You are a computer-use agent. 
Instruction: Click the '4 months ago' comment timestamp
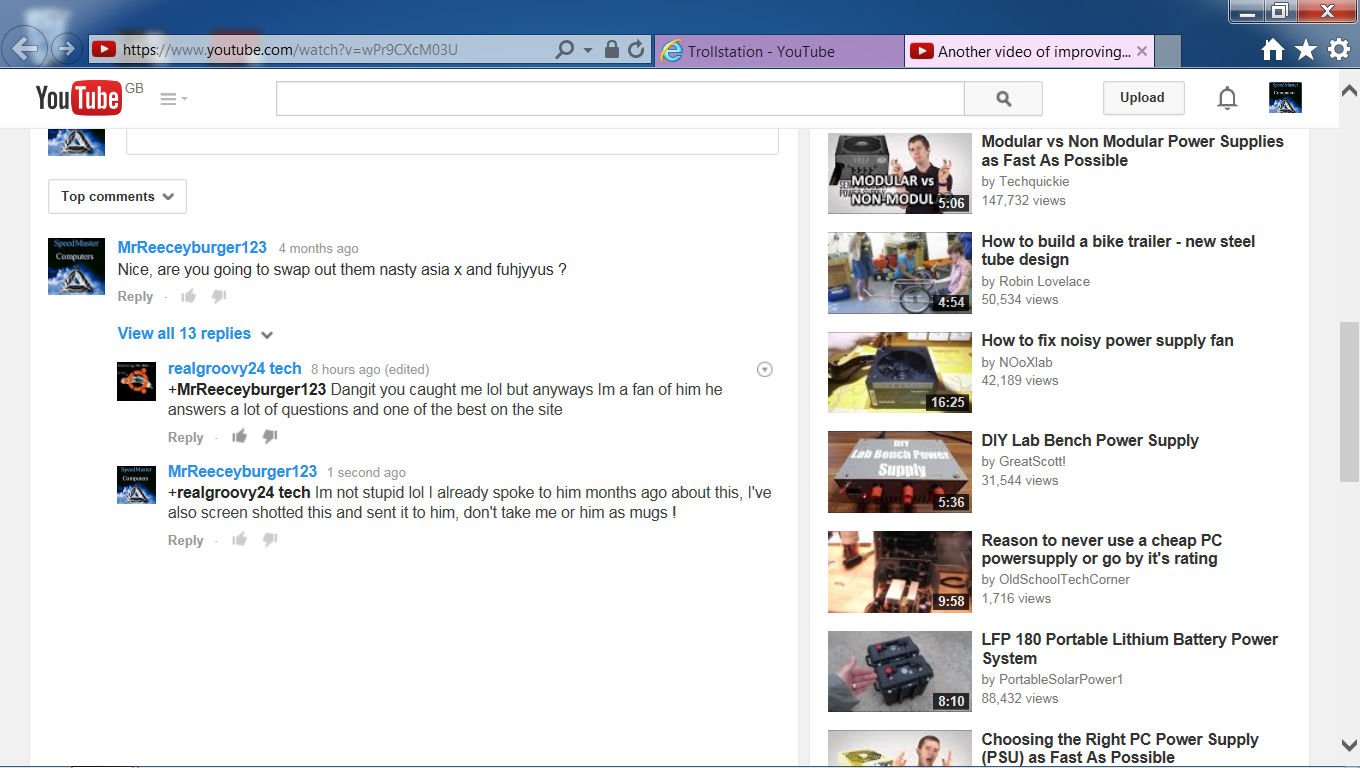[318, 249]
